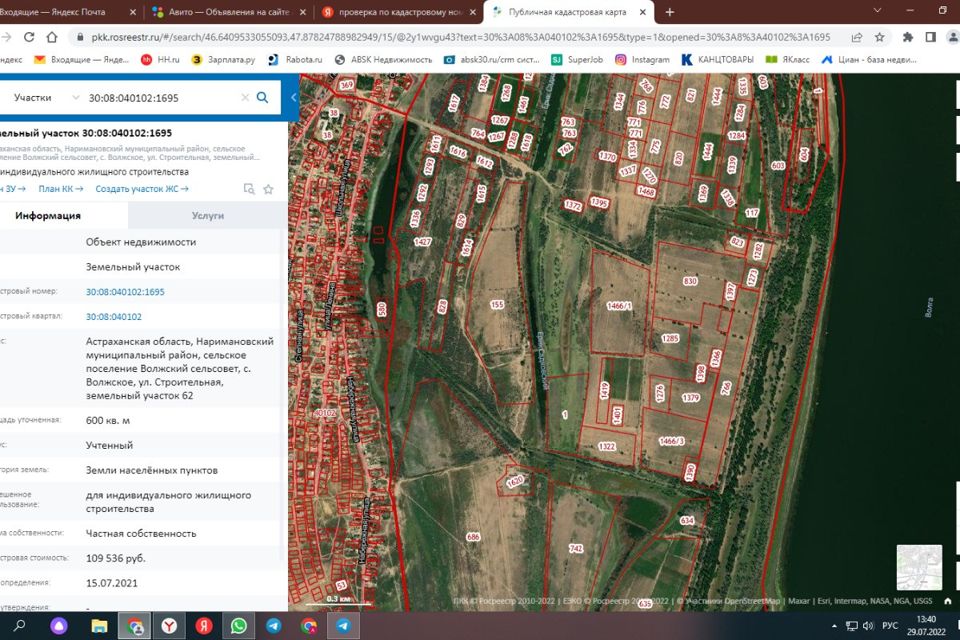The image size is (960, 640).
Task: Click the date value 15.07.2021
Action: [x=111, y=583]
